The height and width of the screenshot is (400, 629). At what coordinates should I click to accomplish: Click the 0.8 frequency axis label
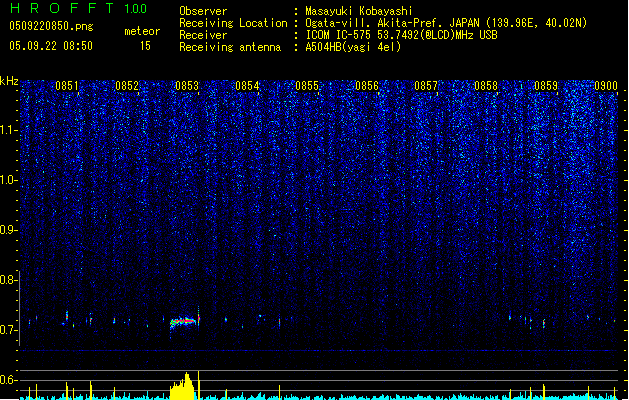point(8,280)
